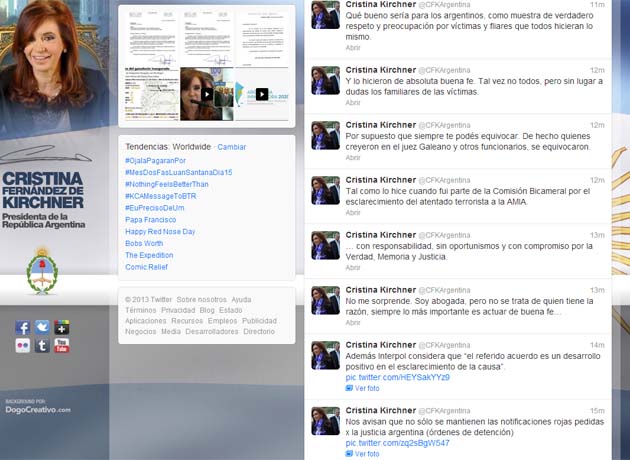Click the Facebook icon in the sidebar
The height and width of the screenshot is (460, 630).
pos(22,327)
